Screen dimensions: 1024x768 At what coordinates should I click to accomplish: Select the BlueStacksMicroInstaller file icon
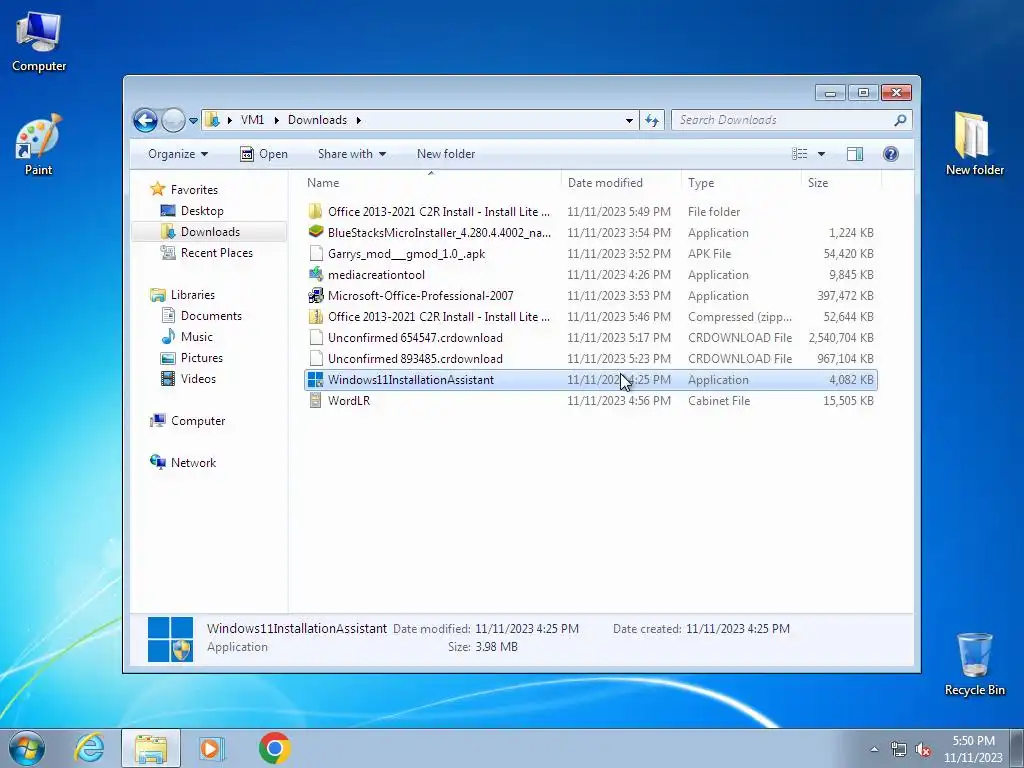pos(316,232)
